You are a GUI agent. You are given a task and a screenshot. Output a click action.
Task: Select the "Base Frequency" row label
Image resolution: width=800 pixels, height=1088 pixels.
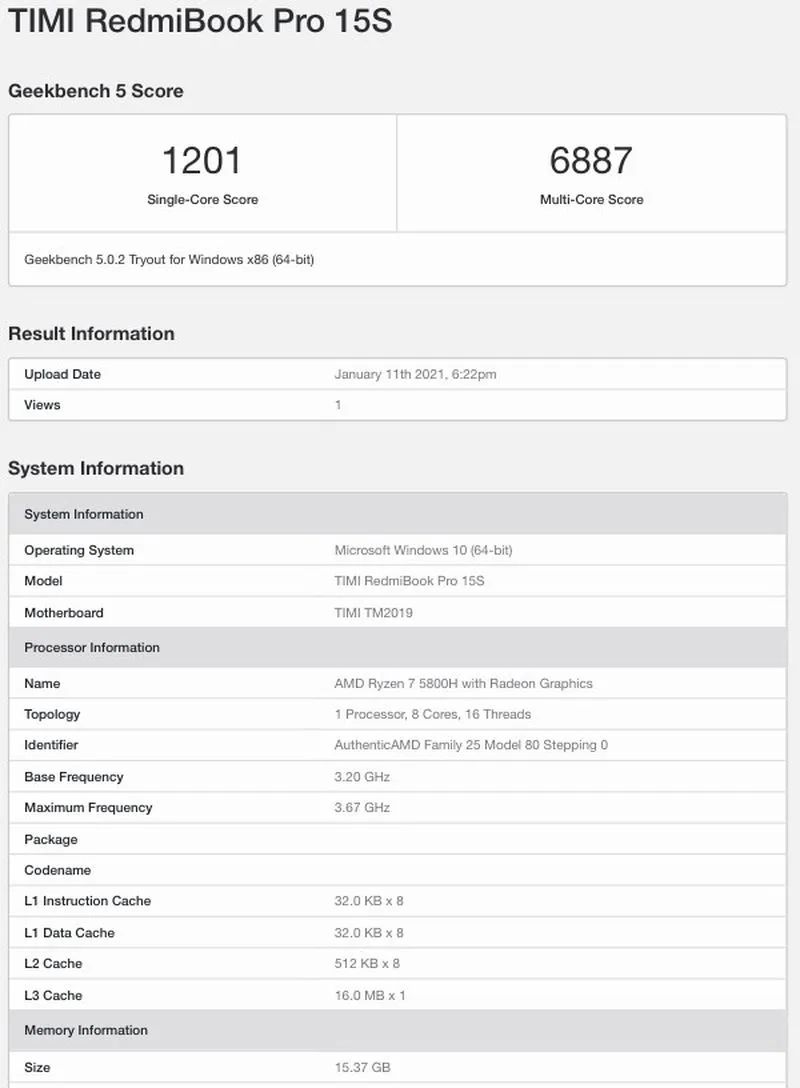[74, 776]
